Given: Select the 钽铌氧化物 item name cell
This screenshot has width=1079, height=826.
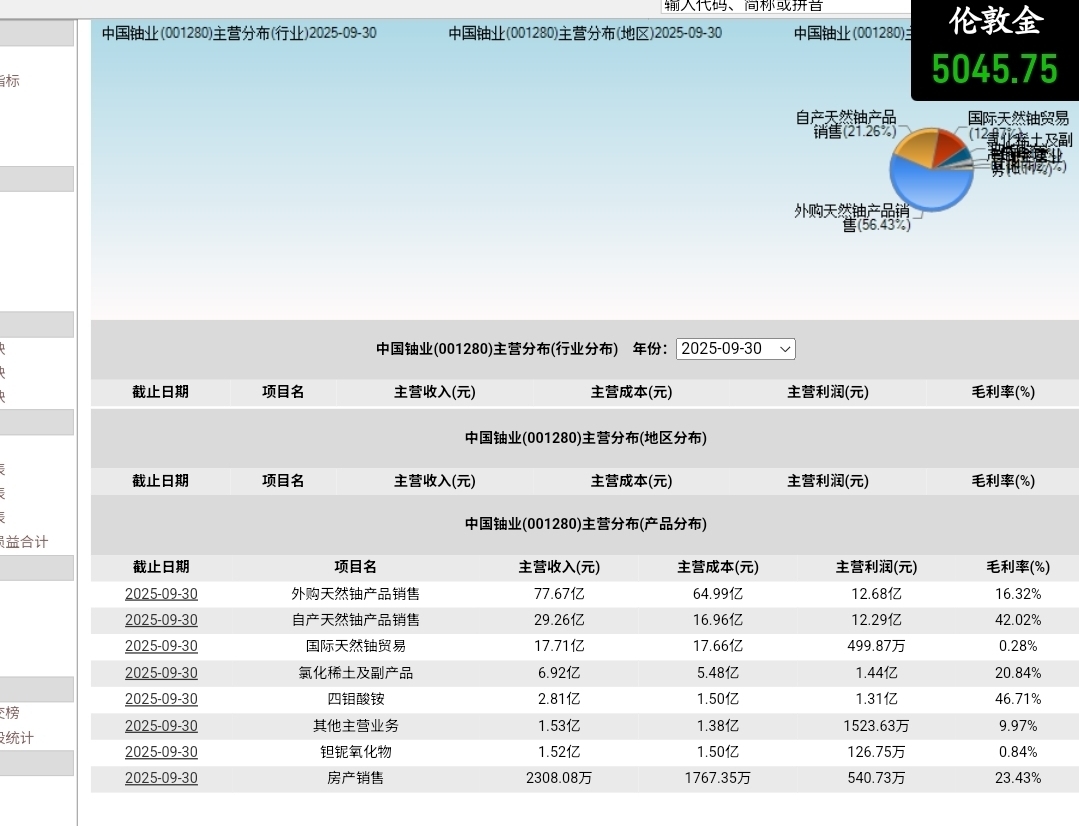Looking at the screenshot, I should (x=355, y=752).
